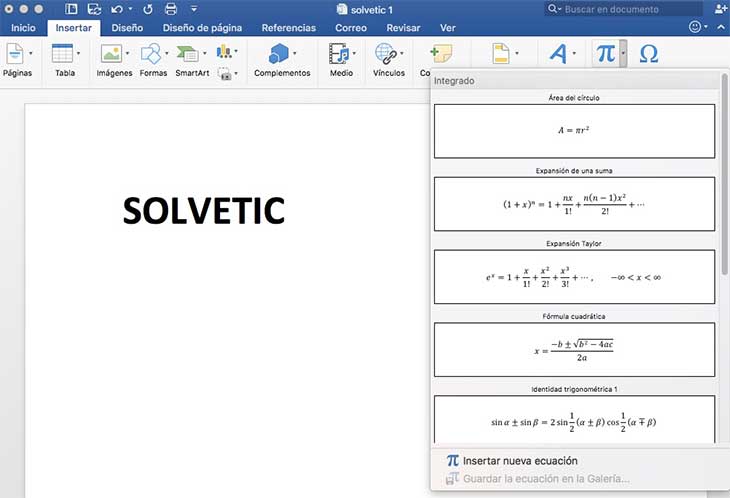
Task: Click the SOLVETIC heading in the document
Action: [x=204, y=210]
